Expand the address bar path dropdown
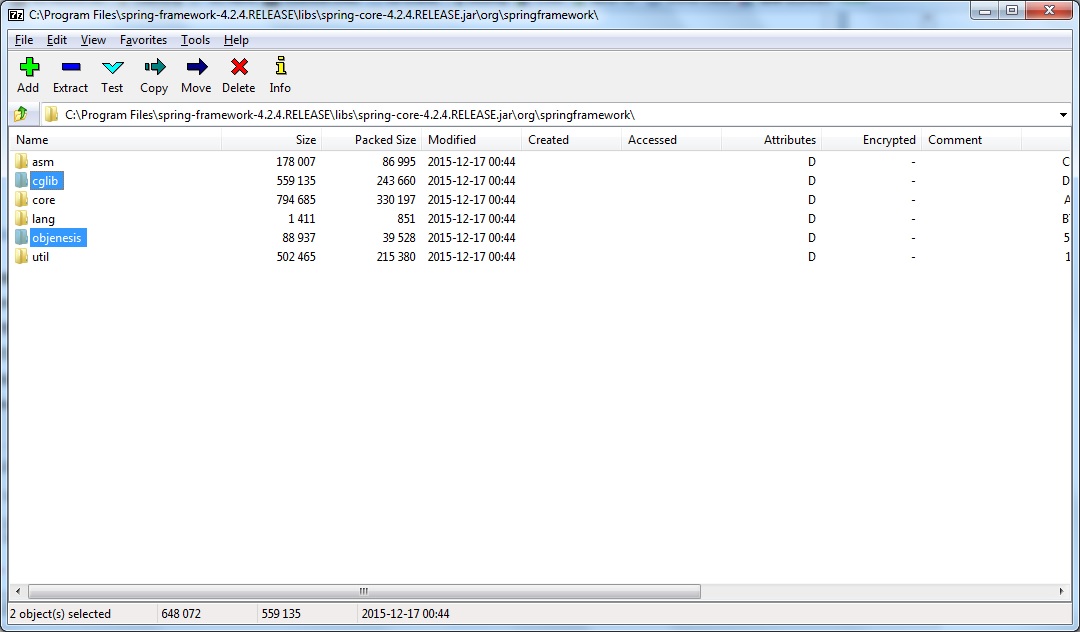The width and height of the screenshot is (1080, 632). click(x=1063, y=115)
